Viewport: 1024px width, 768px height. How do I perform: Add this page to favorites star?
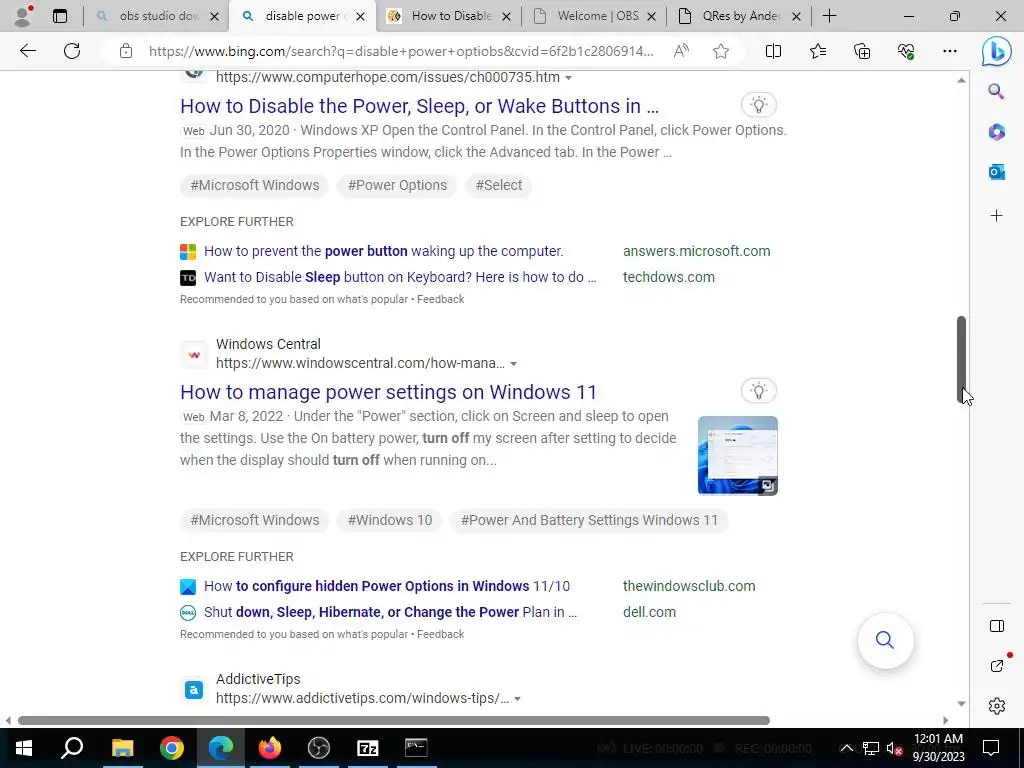pos(721,51)
